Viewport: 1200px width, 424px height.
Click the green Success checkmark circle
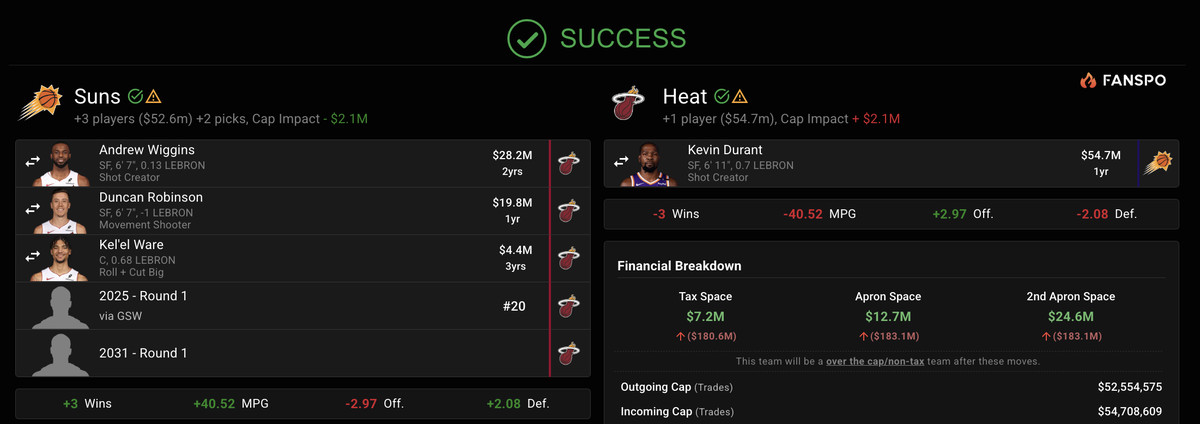(526, 38)
